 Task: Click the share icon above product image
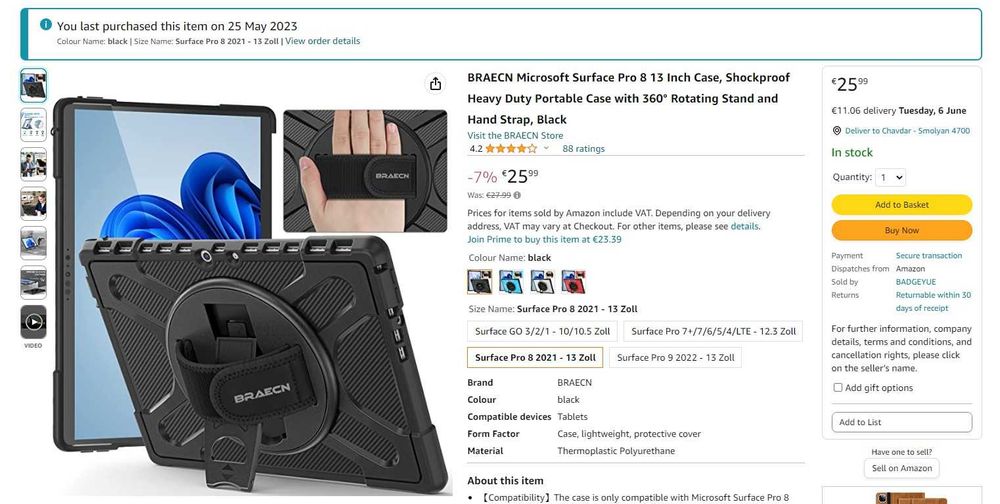(x=436, y=84)
